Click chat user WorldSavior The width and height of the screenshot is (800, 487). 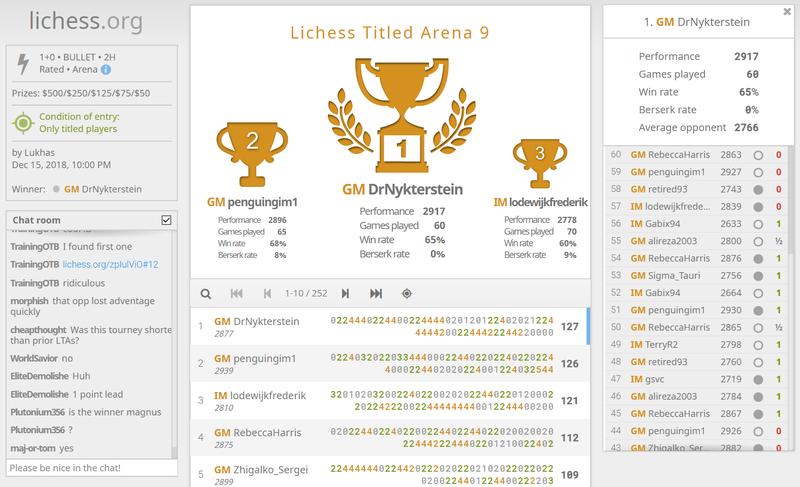coord(34,358)
